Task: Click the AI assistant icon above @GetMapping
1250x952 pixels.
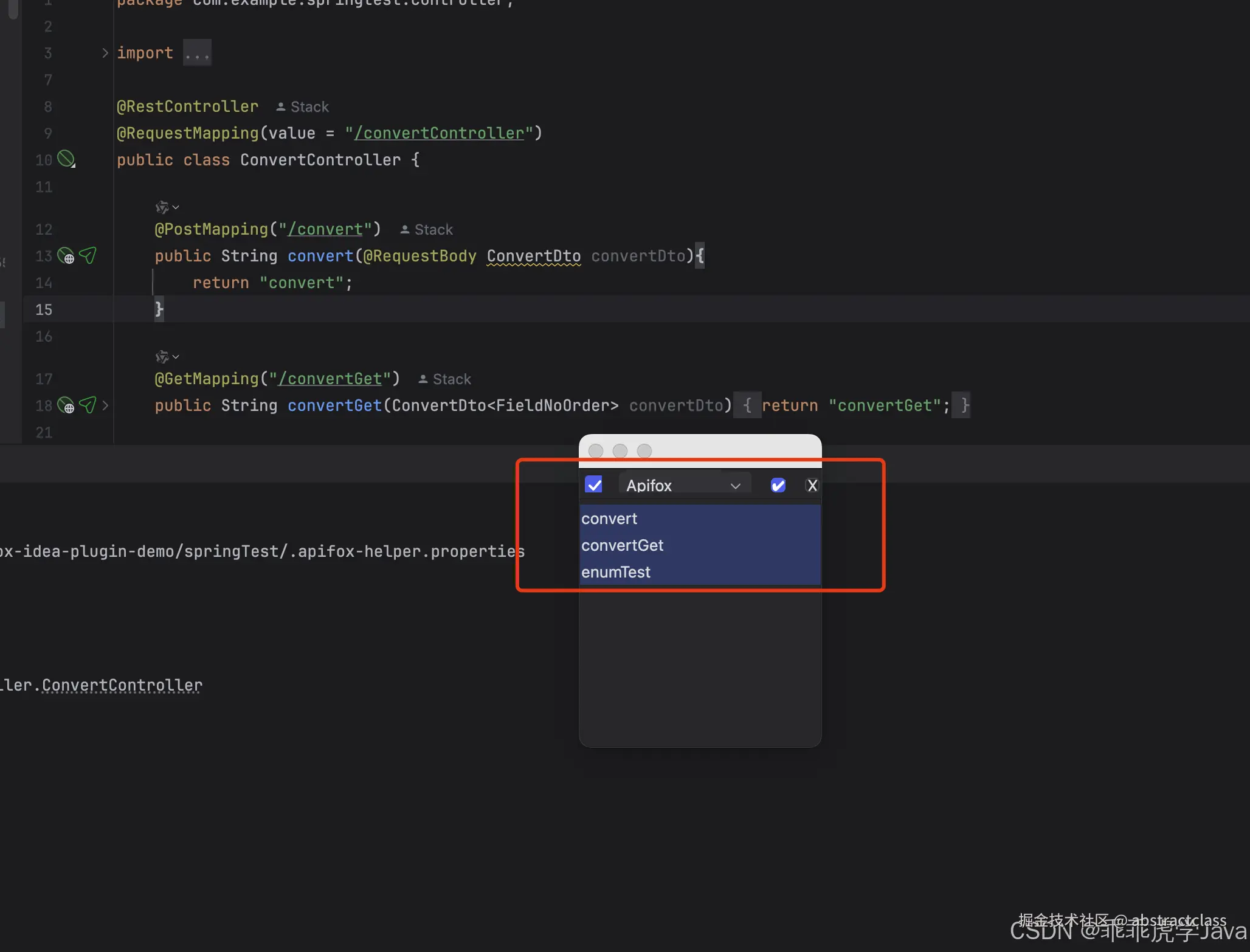Action: [x=162, y=357]
